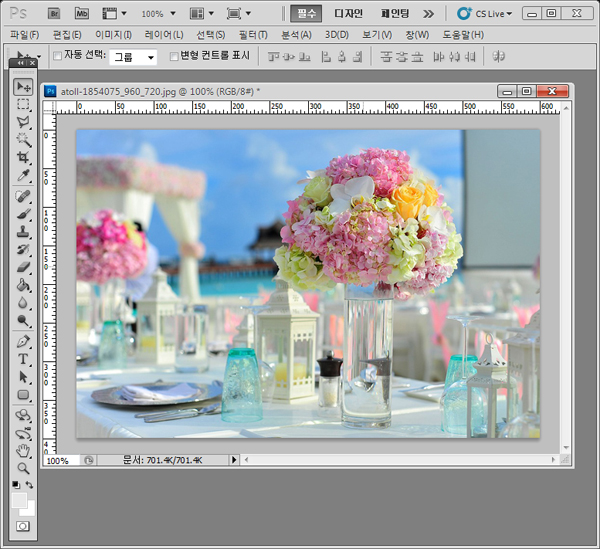Open the 그룹 auto-select dropdown
The height and width of the screenshot is (549, 600).
[133, 57]
